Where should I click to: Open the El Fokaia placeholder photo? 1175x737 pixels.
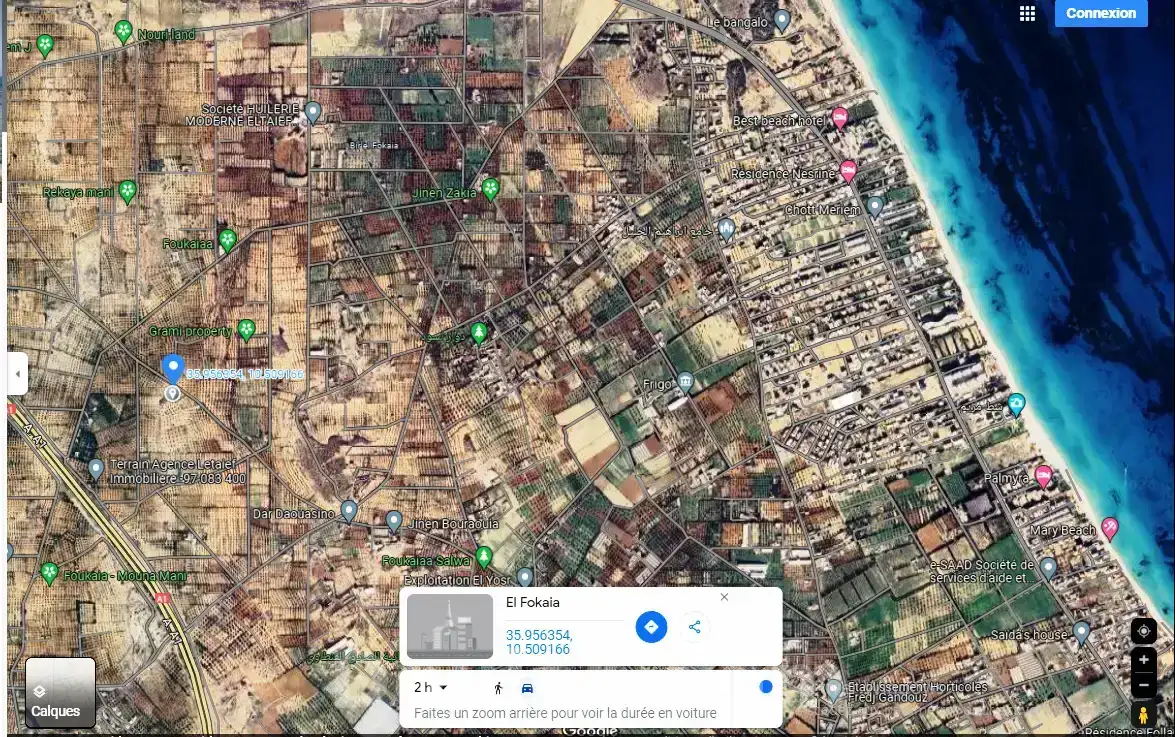point(450,627)
